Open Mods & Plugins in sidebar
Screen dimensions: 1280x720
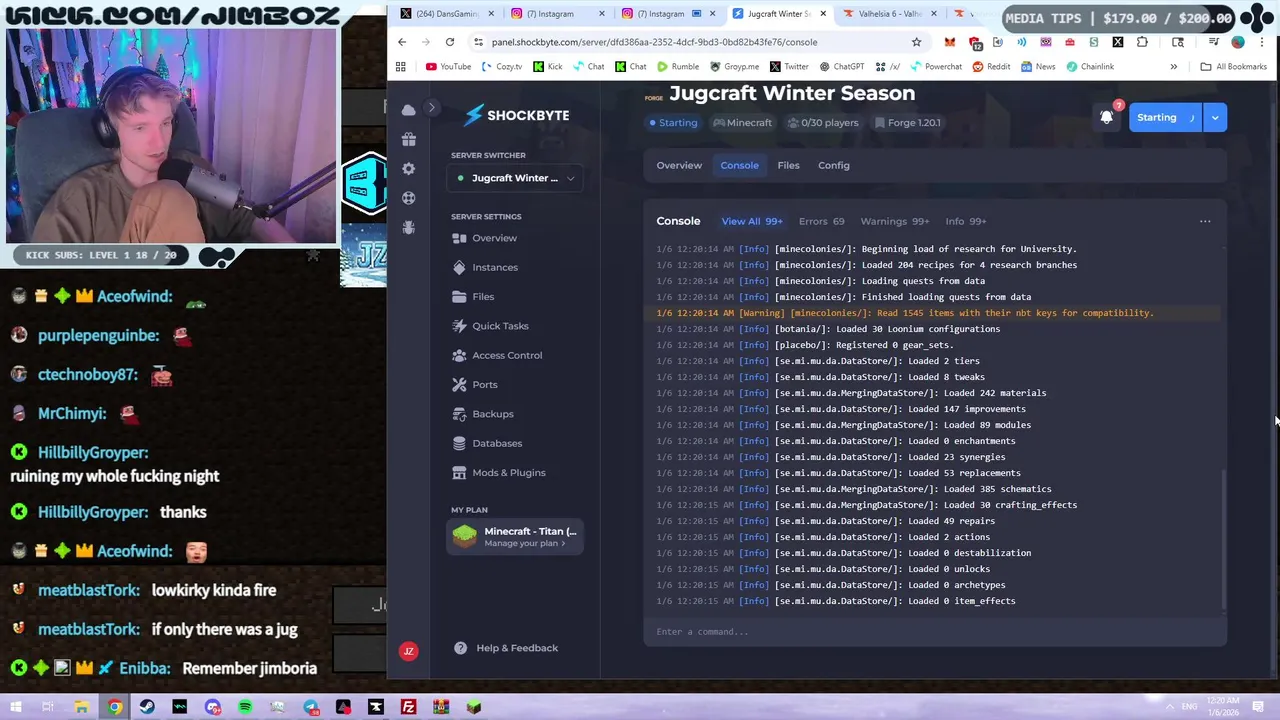point(508,473)
